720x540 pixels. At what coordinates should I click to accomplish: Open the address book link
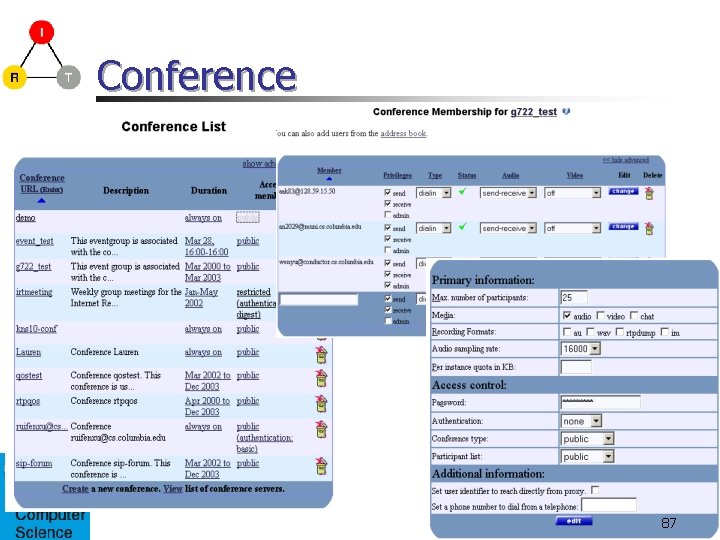[403, 134]
